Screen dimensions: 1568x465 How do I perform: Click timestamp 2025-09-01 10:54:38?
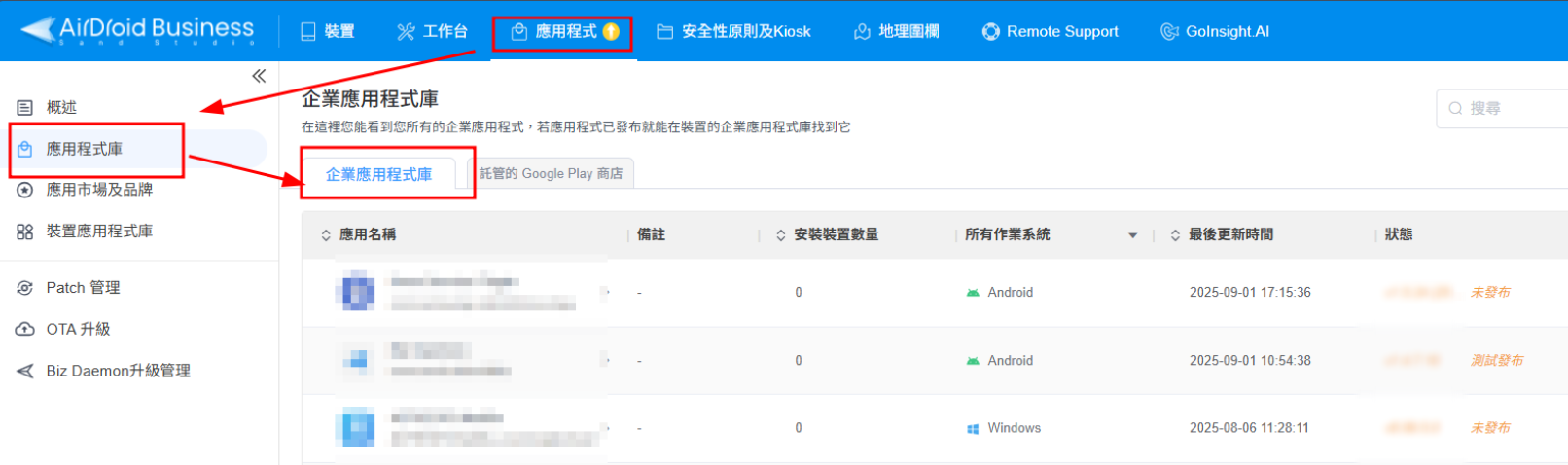(x=1250, y=360)
